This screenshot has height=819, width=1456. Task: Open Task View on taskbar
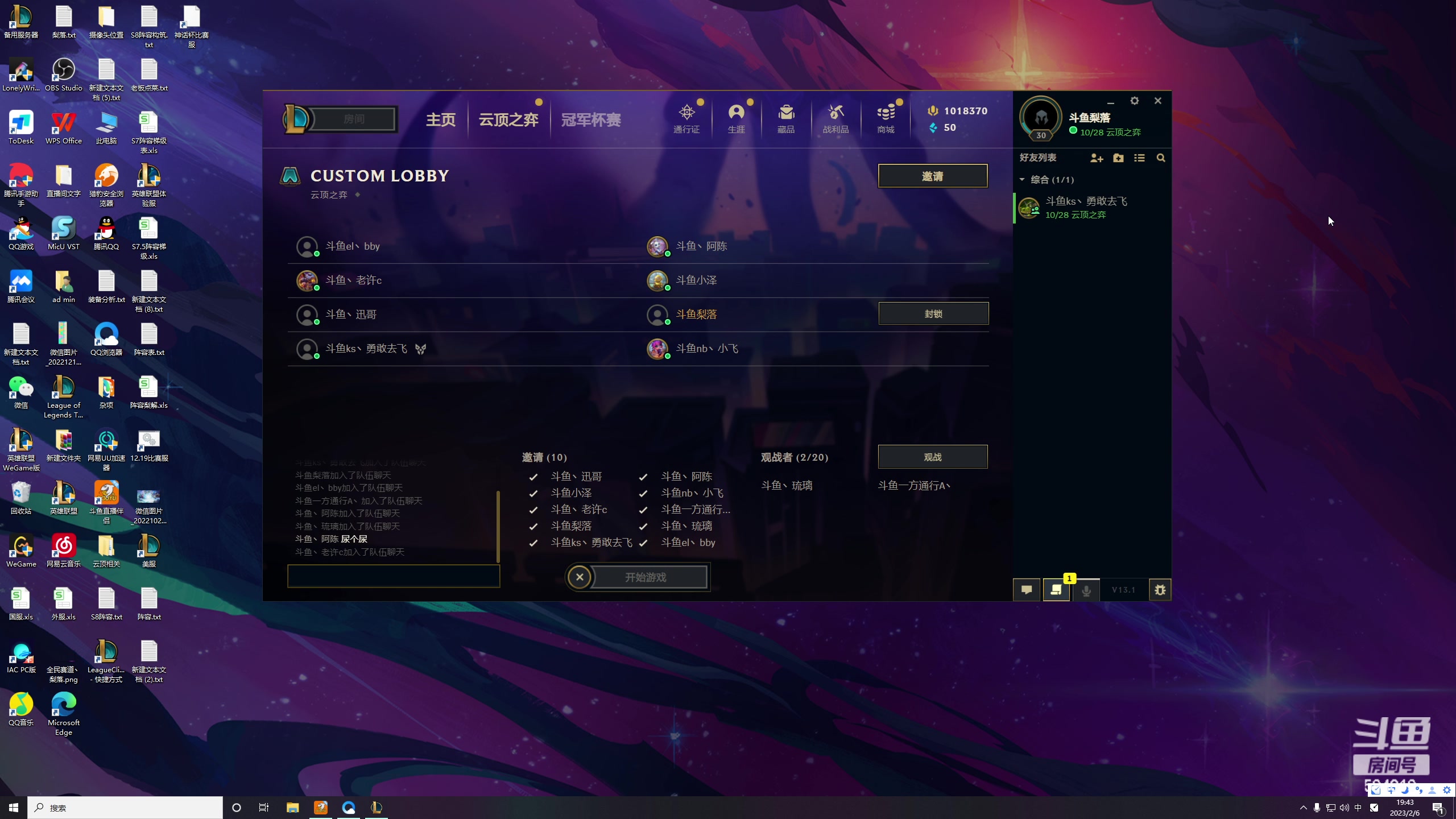[x=264, y=808]
